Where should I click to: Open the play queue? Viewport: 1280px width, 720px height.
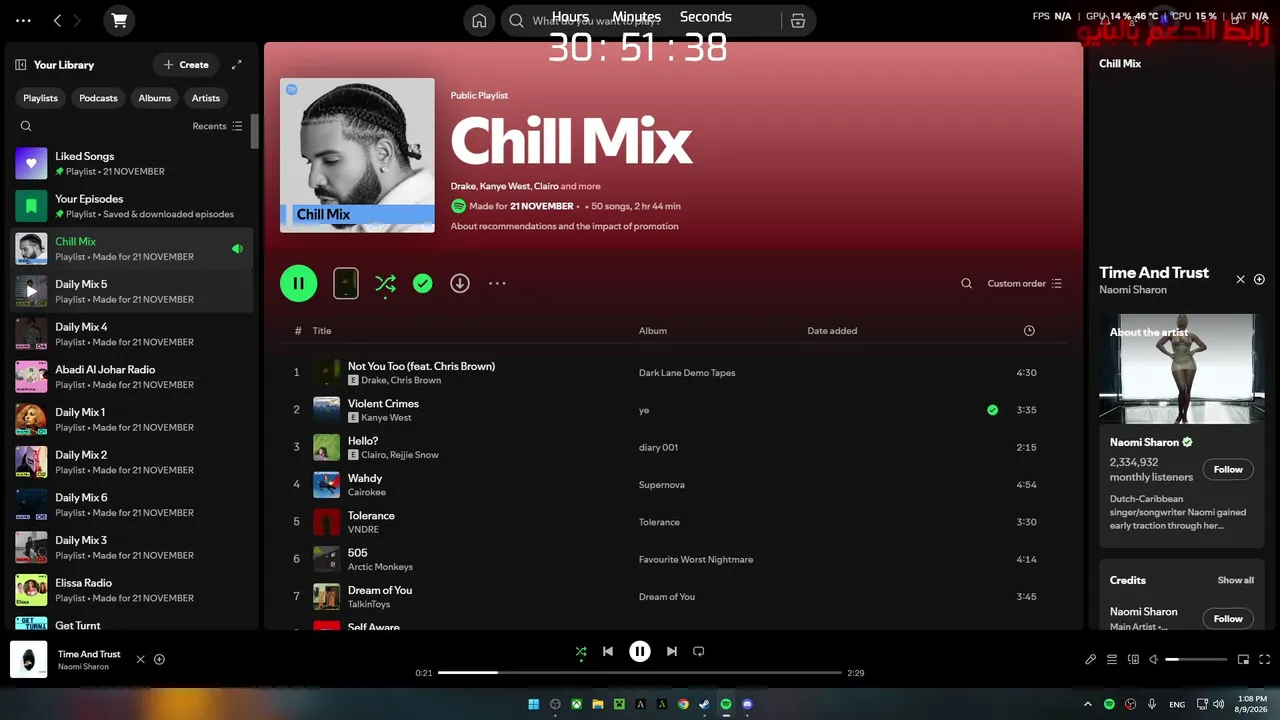[1112, 659]
